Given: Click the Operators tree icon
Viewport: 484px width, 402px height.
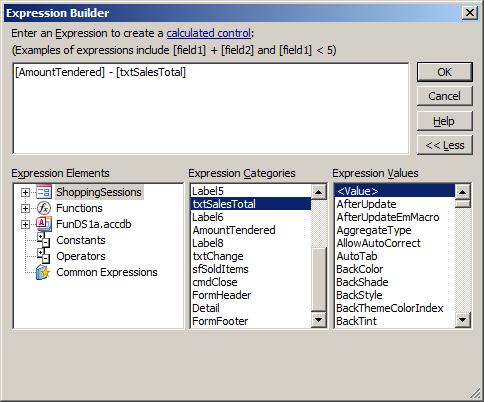Looking at the screenshot, I should tap(44, 256).
